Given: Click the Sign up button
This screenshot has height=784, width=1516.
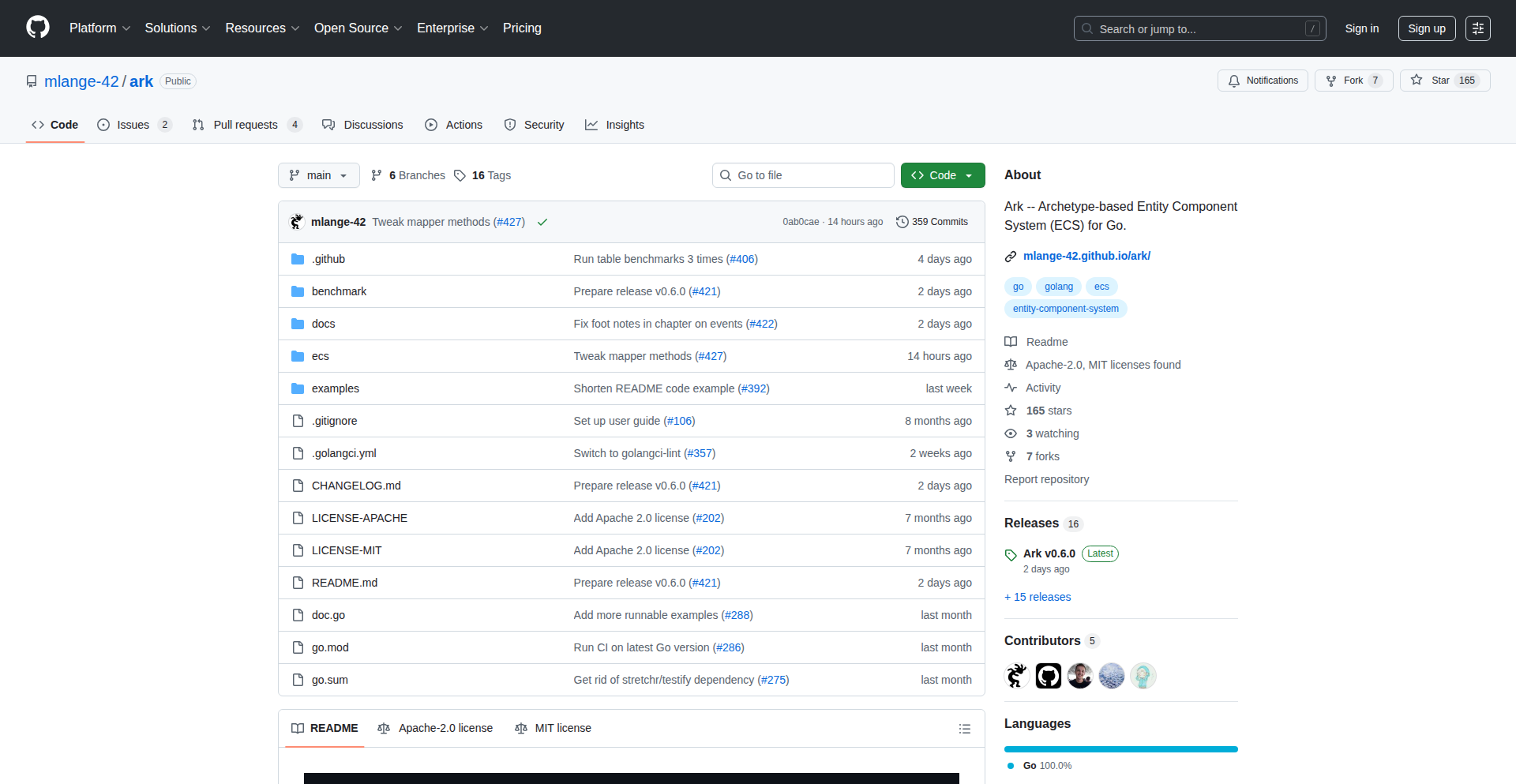Looking at the screenshot, I should pyautogui.click(x=1427, y=28).
